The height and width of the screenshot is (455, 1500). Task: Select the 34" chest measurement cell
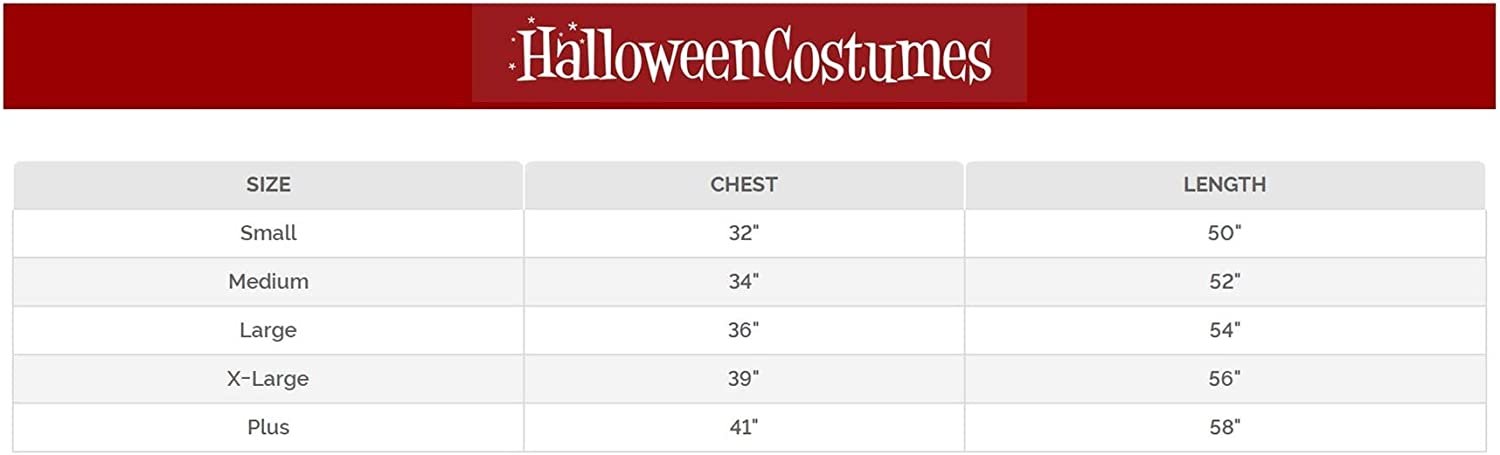point(743,282)
